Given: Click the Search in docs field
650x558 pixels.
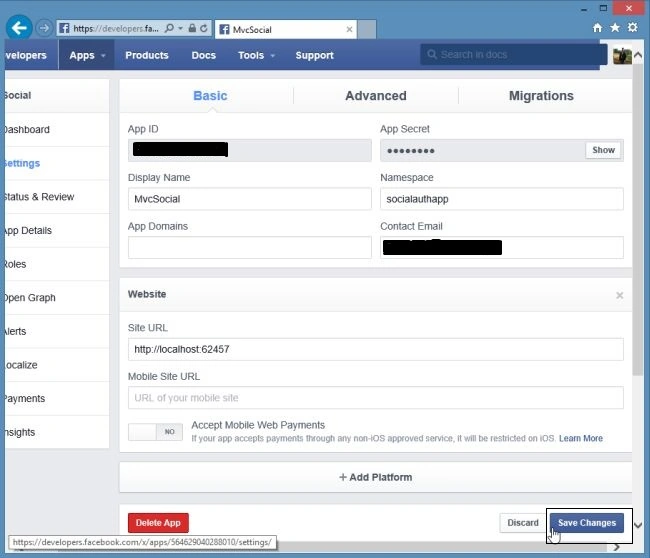Looking at the screenshot, I should coord(514,55).
